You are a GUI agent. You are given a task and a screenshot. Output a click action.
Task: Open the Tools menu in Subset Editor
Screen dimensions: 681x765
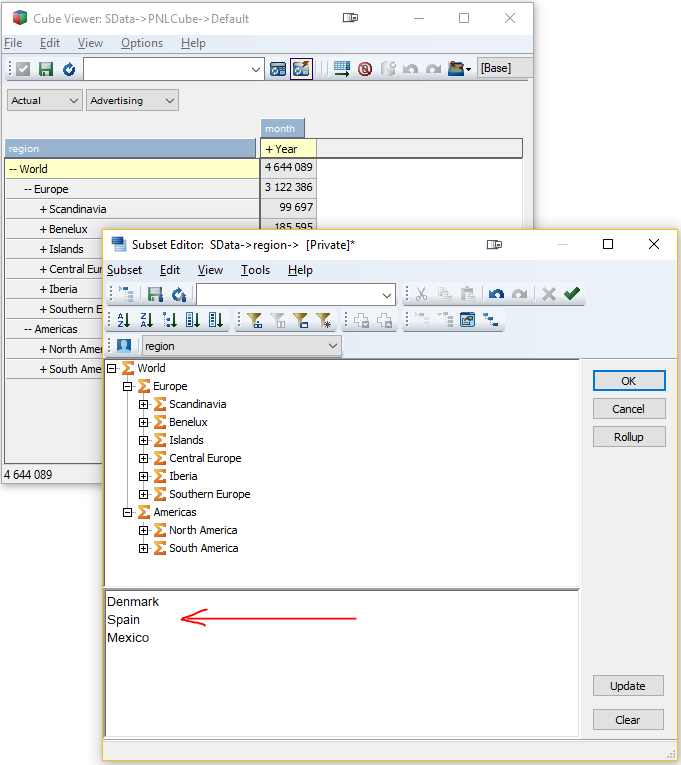coord(255,270)
